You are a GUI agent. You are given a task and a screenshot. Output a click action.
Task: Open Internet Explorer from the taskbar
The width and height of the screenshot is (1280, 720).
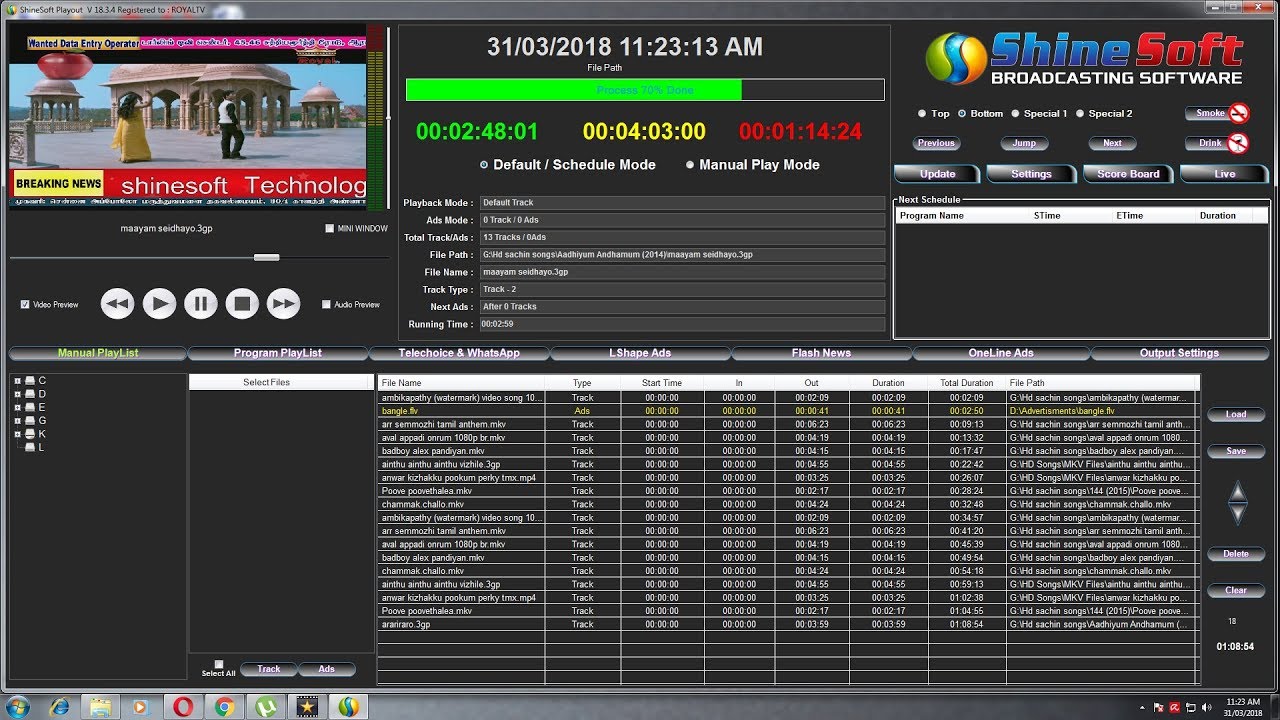[x=60, y=707]
